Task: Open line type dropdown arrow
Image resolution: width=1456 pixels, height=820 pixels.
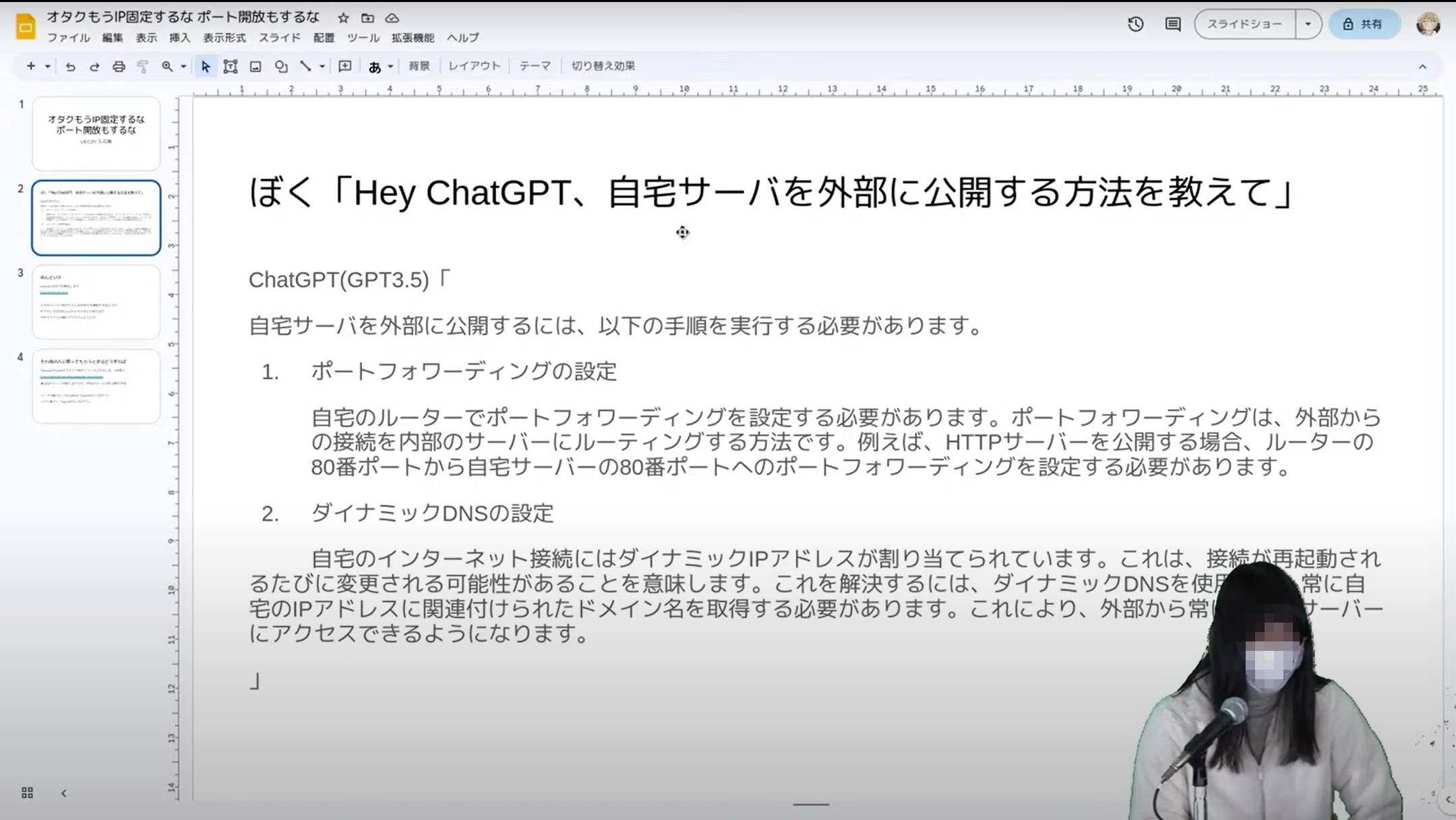Action: (x=322, y=66)
